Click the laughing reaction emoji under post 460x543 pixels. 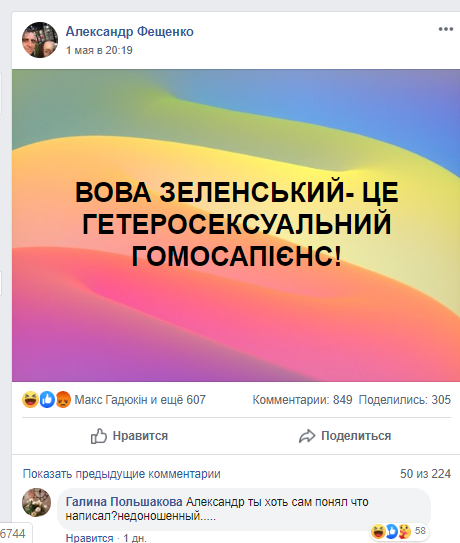click(x=30, y=400)
